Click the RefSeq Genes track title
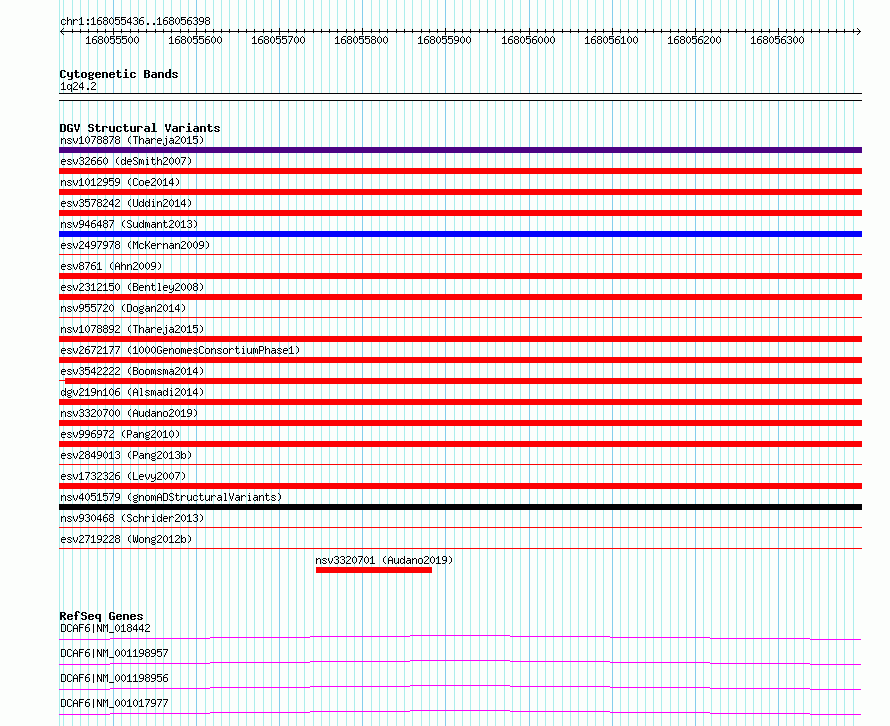The width and height of the screenshot is (890, 726). point(101,616)
